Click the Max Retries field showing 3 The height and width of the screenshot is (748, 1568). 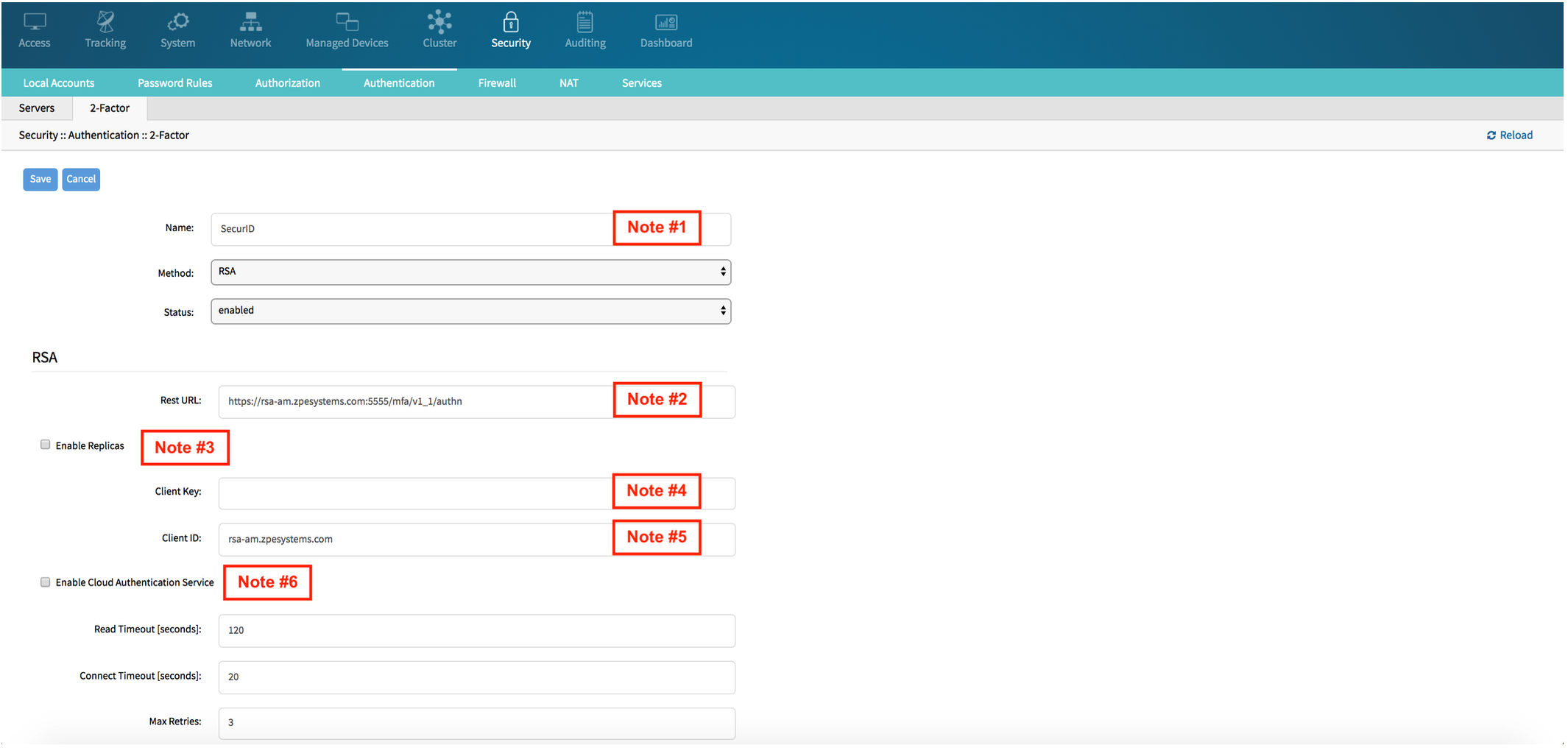point(477,724)
